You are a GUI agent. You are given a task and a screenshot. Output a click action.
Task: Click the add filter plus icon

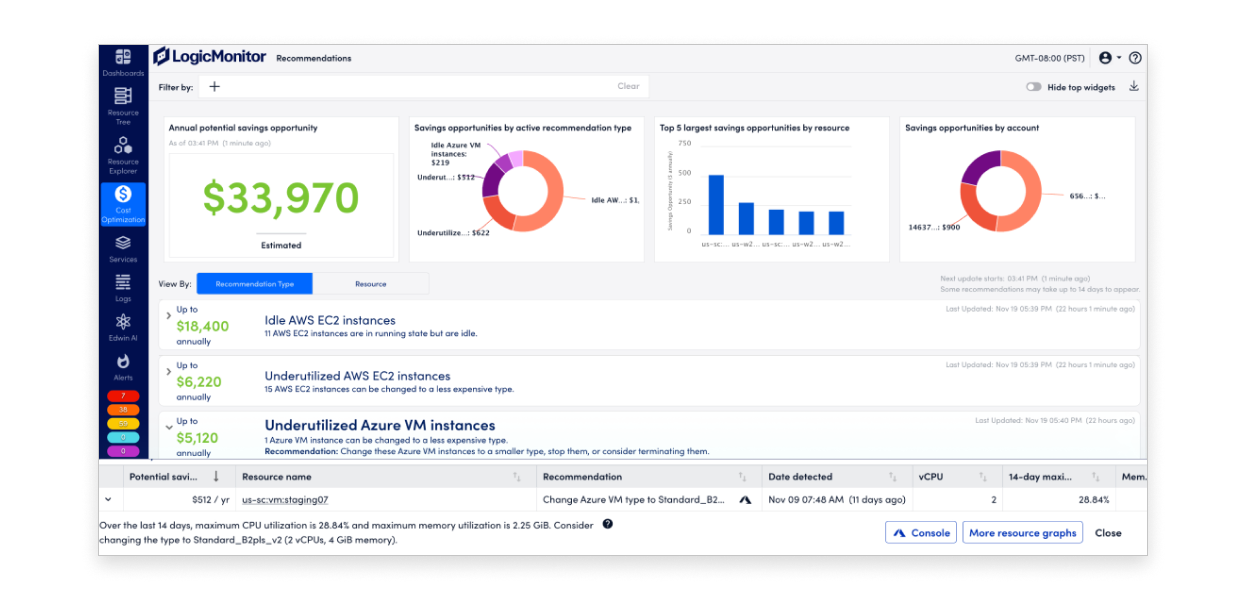click(x=214, y=87)
